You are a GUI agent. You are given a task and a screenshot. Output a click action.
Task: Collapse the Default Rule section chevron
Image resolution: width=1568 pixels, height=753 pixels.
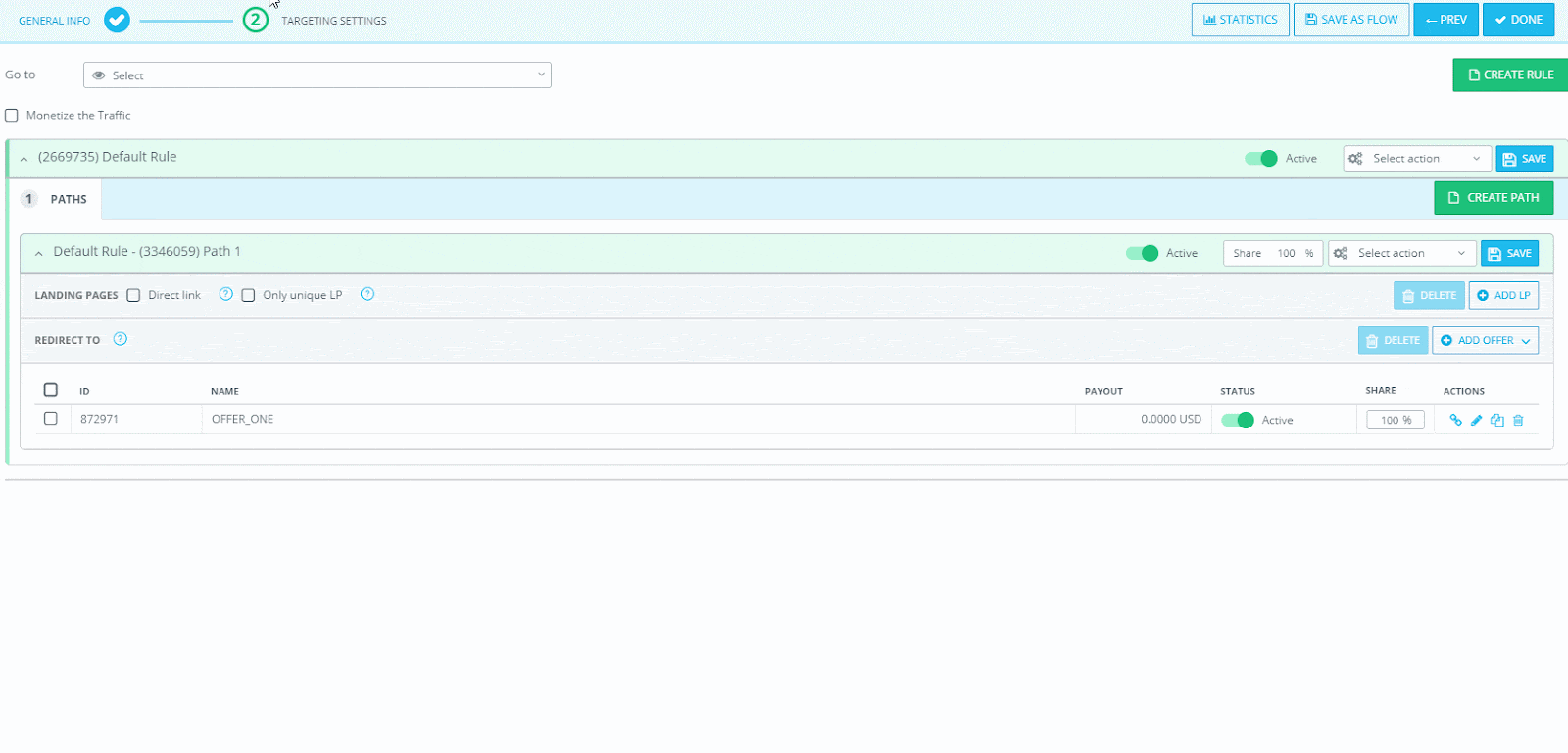24,158
